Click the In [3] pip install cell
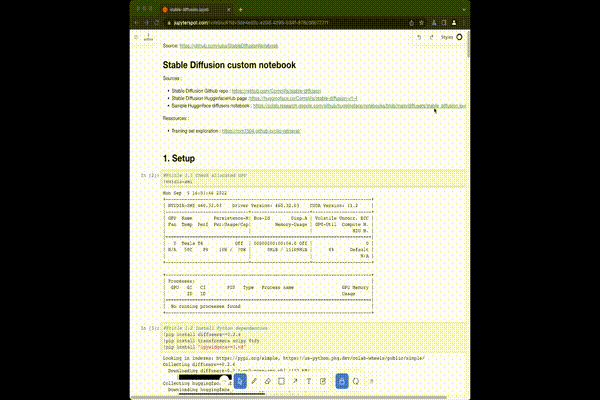 click(x=313, y=338)
